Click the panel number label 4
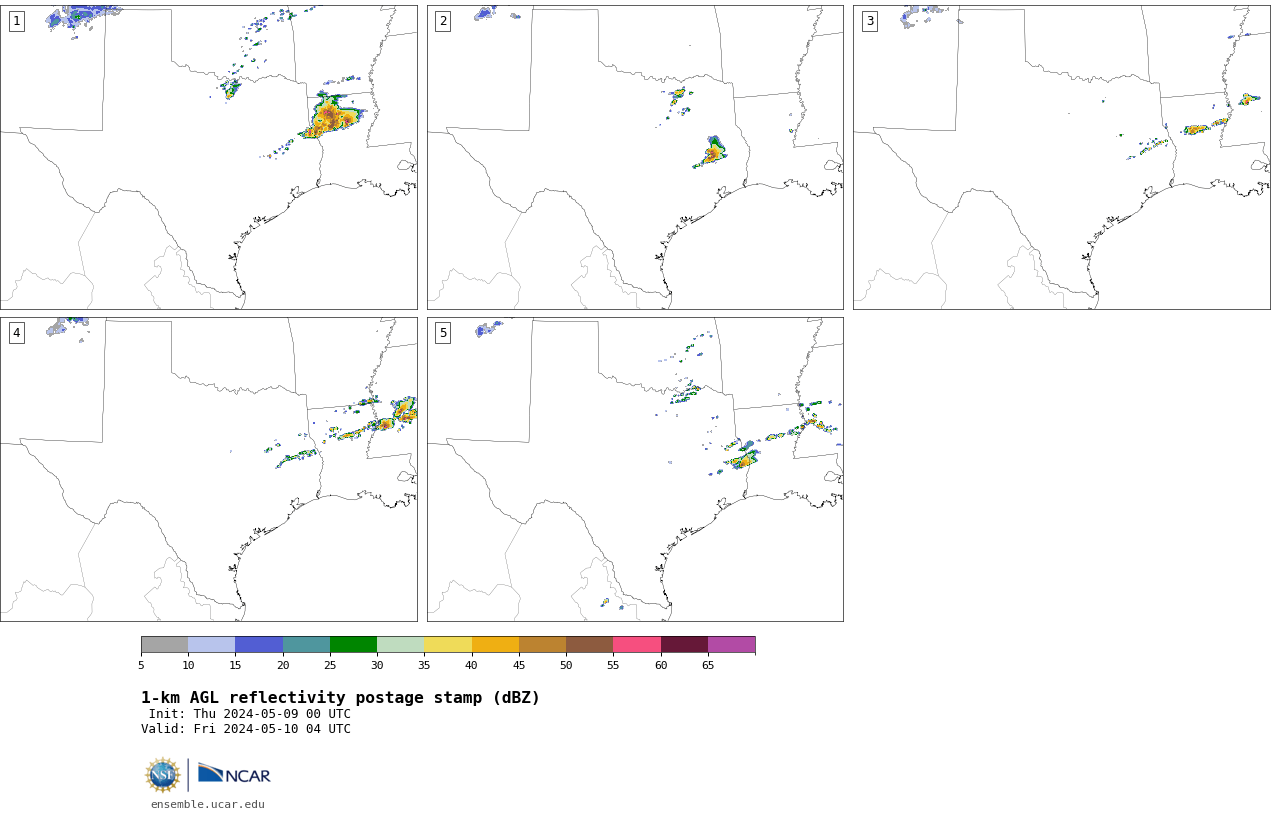Image resolution: width=1280 pixels, height=815 pixels. pyautogui.click(x=17, y=333)
